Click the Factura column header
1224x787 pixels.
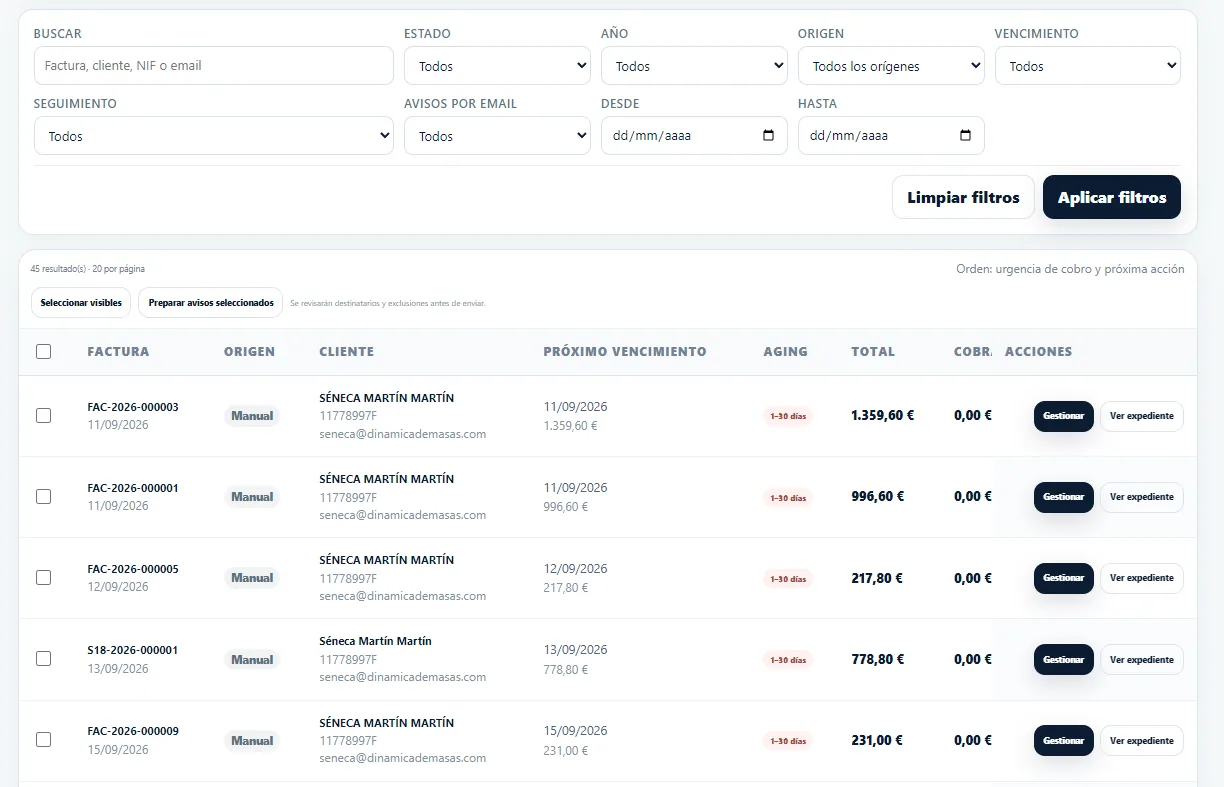click(x=118, y=352)
